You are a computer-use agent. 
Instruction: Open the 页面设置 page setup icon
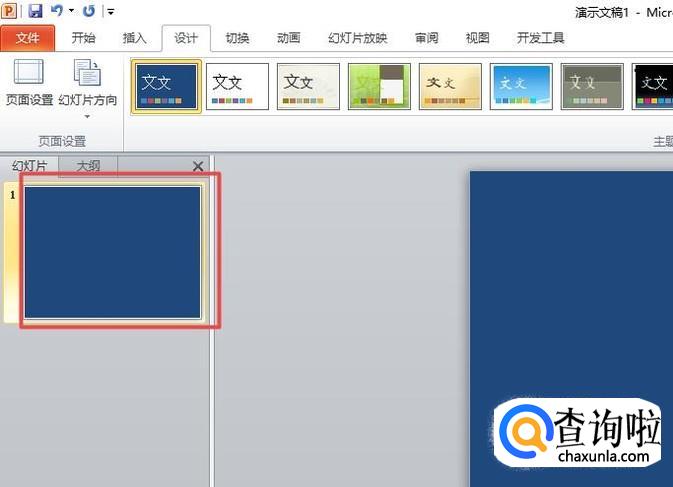29,74
